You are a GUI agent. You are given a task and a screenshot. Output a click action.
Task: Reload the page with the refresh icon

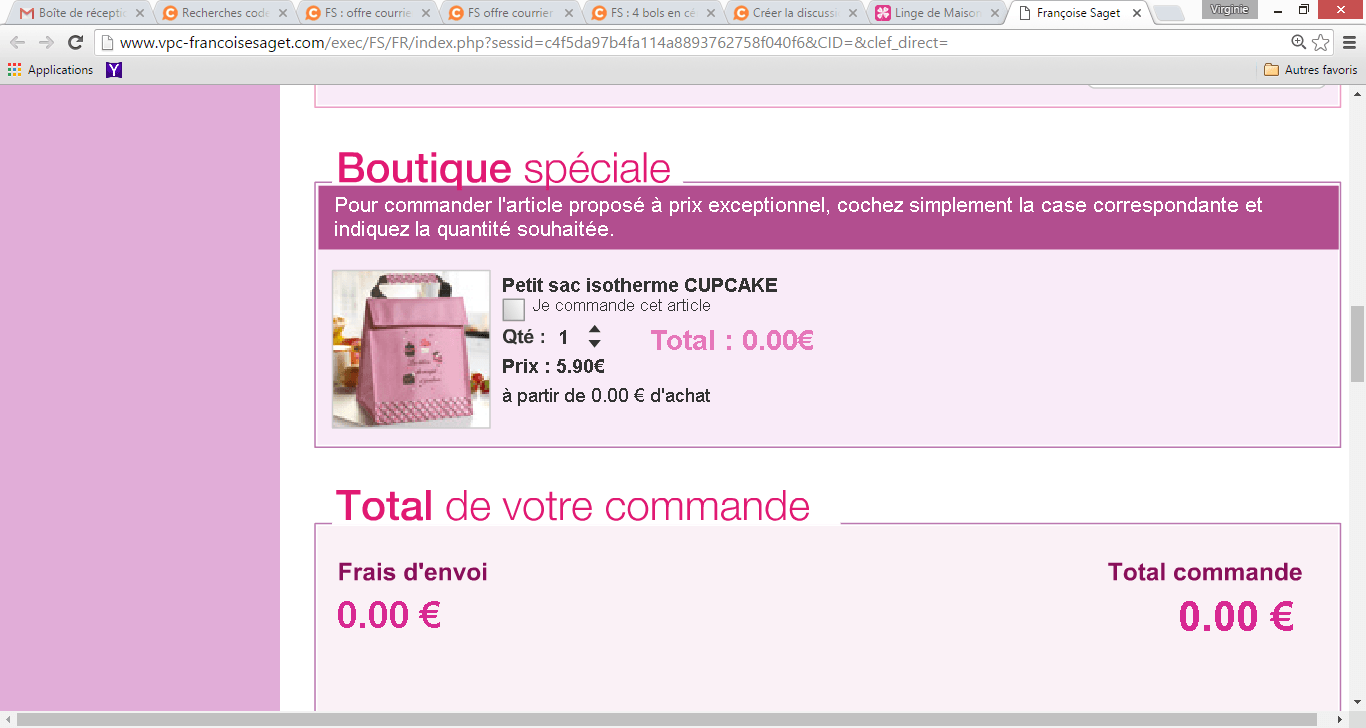click(75, 42)
